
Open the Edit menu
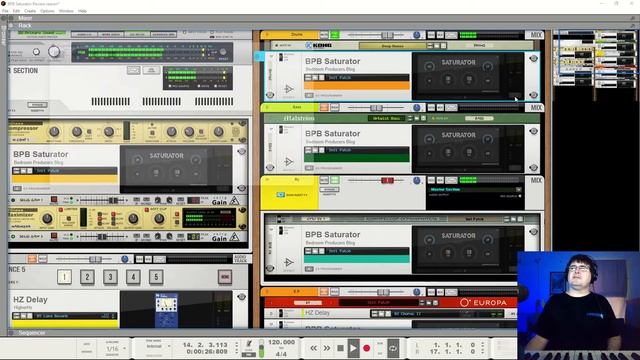pos(16,11)
